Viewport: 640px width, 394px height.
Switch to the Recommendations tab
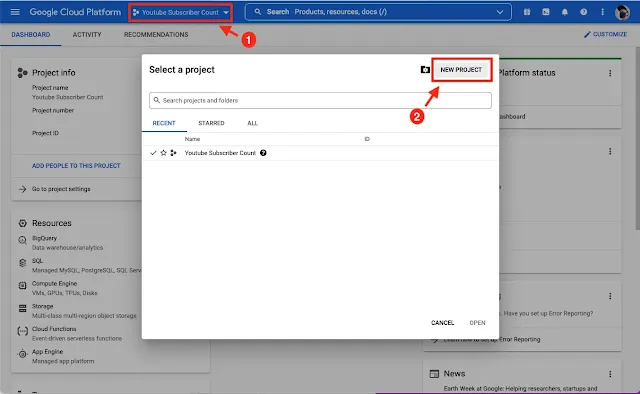point(156,35)
